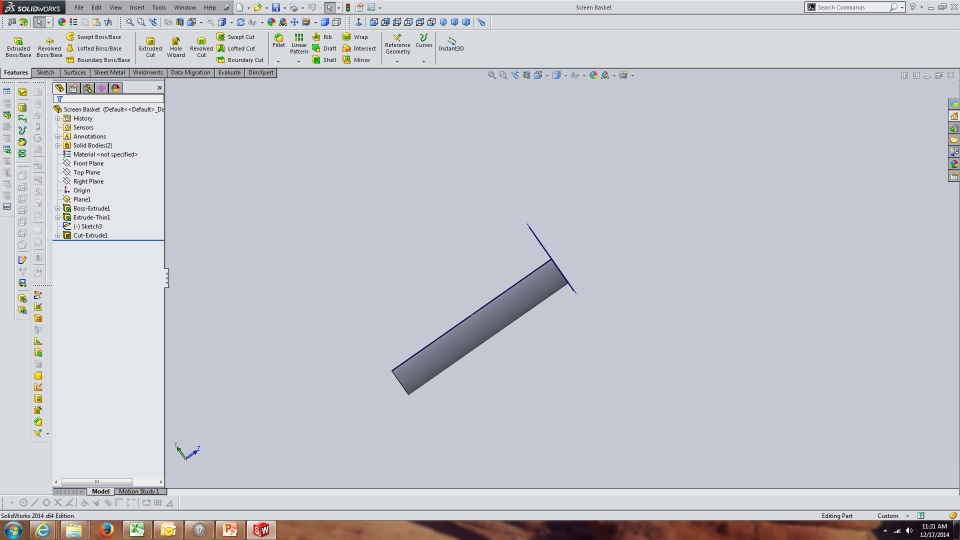Select Material <not specified> item

pos(100,154)
